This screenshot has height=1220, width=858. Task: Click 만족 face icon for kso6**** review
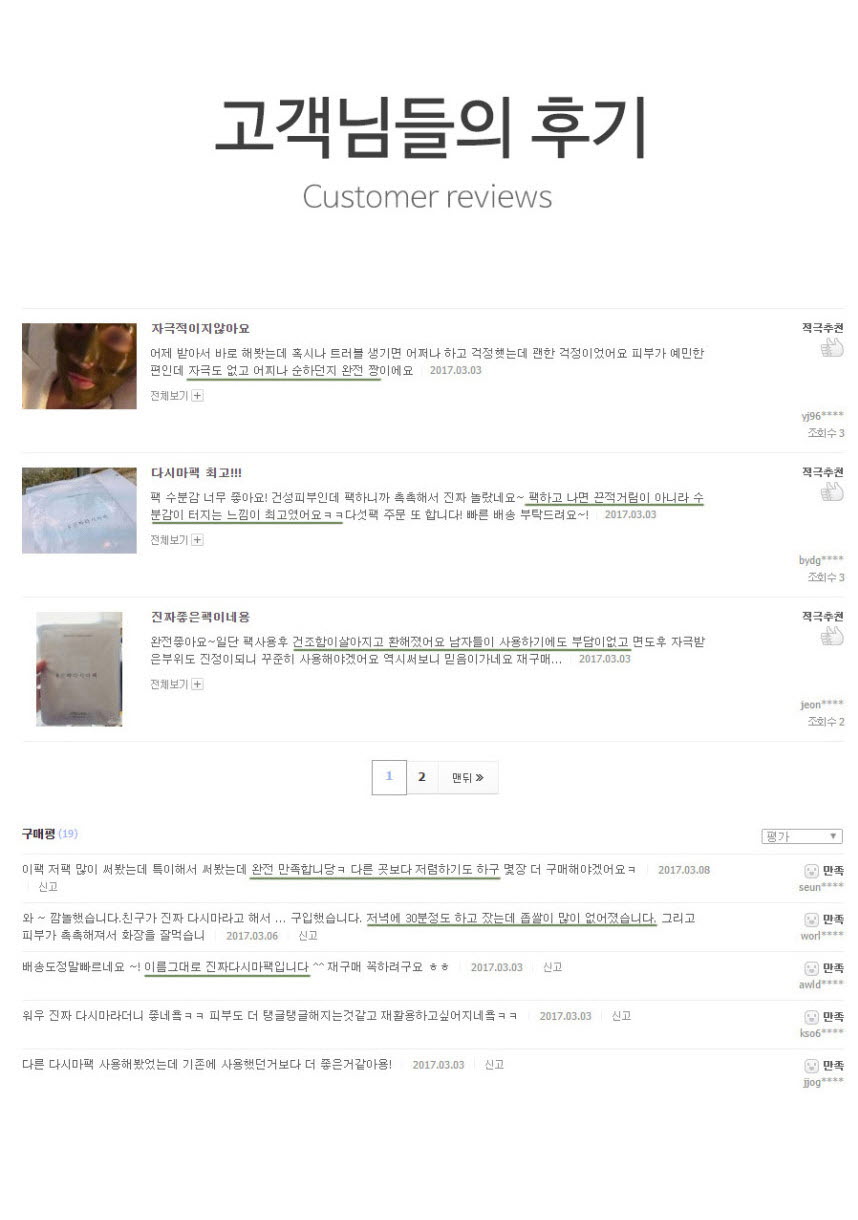point(811,1016)
